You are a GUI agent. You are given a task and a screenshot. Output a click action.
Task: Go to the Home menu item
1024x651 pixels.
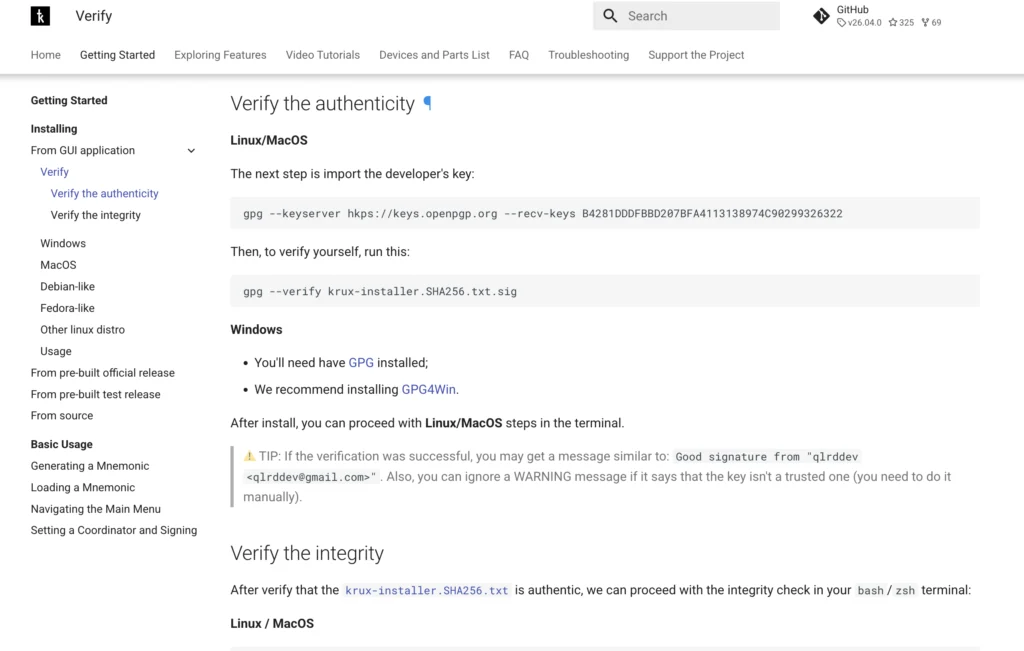pos(45,55)
